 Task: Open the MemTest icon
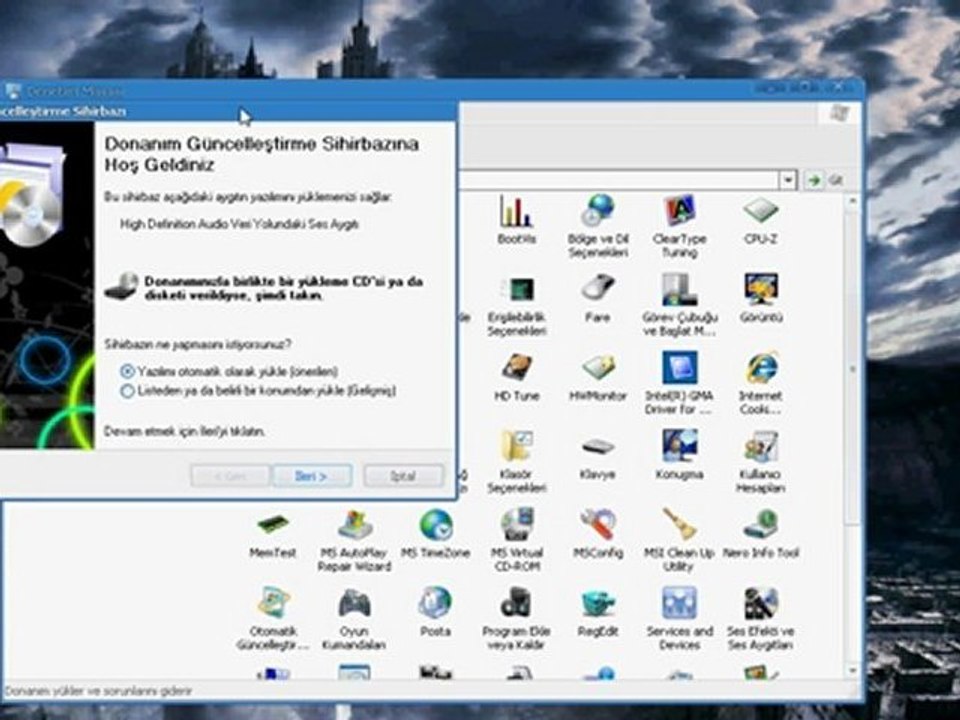(273, 525)
